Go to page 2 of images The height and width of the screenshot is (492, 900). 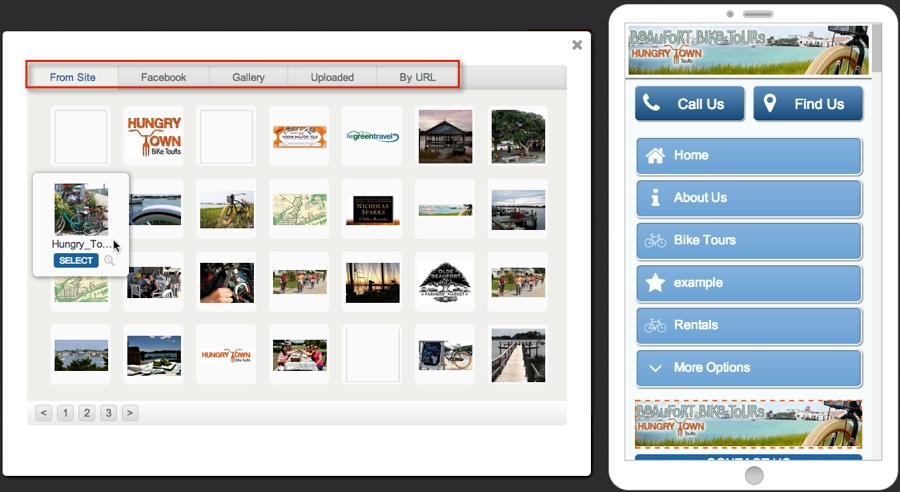point(87,413)
